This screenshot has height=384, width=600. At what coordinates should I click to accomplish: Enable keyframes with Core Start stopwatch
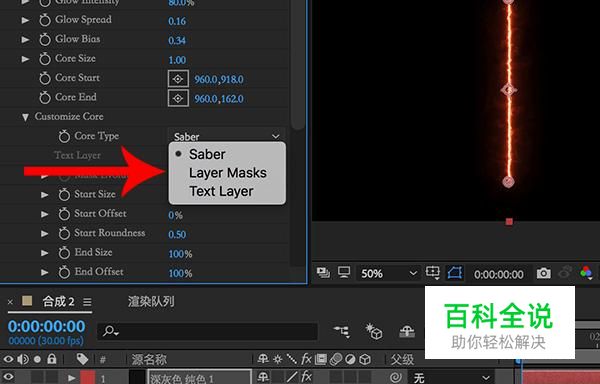(x=45, y=78)
